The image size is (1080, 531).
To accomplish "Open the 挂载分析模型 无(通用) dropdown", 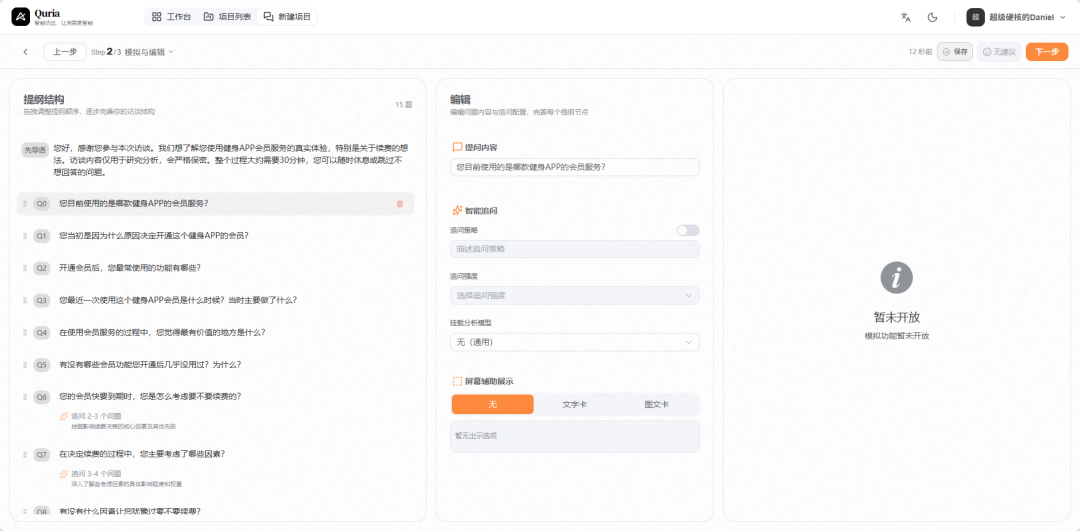I will click(x=574, y=342).
